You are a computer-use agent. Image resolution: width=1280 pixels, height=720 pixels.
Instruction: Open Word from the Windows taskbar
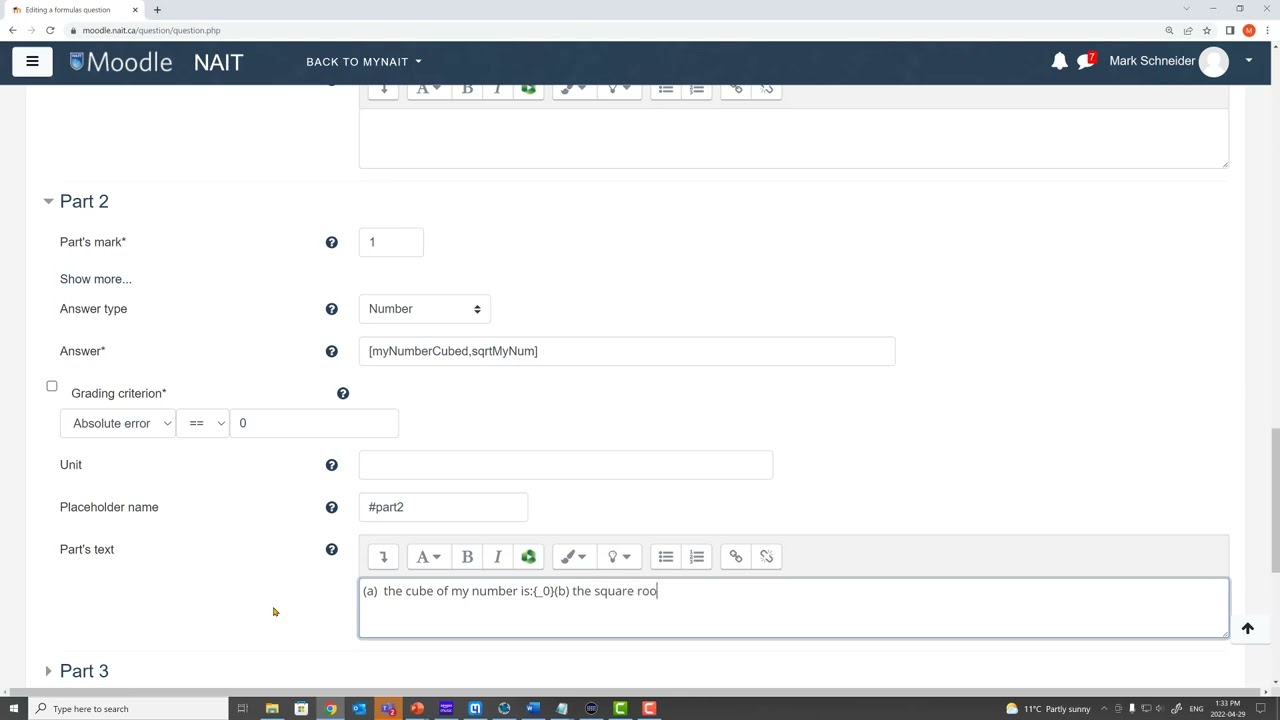tap(533, 709)
